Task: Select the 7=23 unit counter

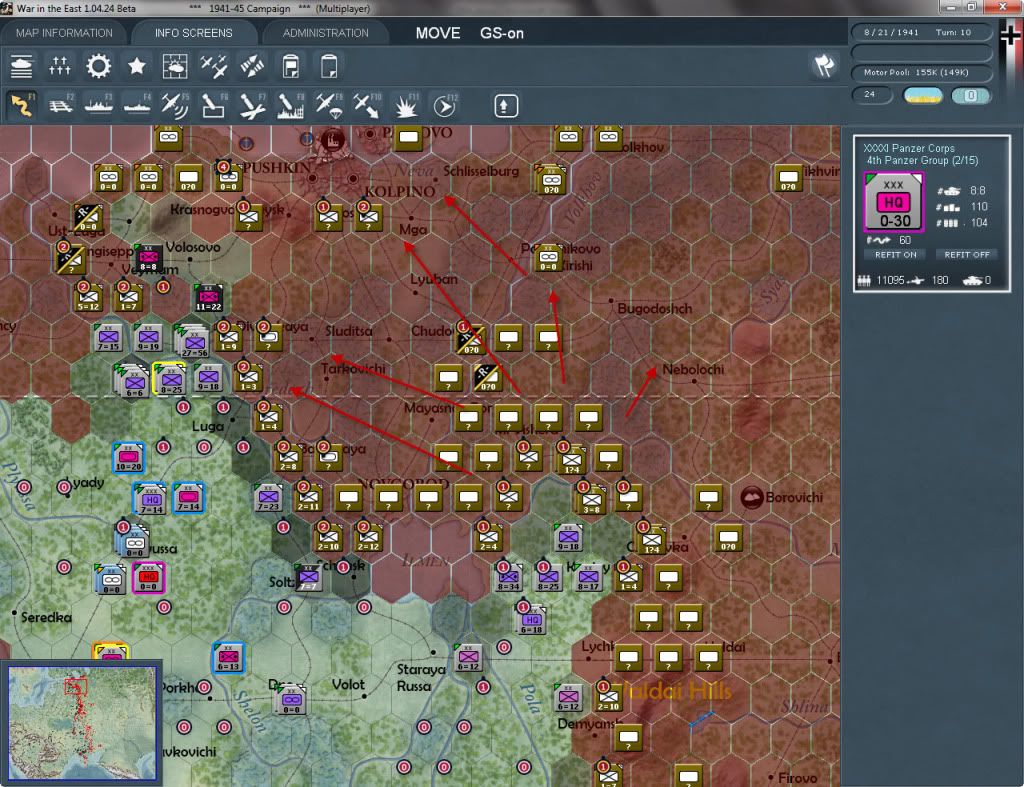Action: click(269, 498)
